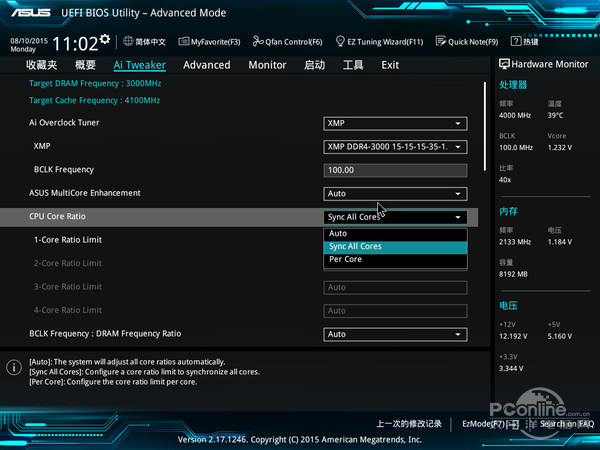Image resolution: width=600 pixels, height=450 pixels.
Task: Click the 11:02 clock display
Action: click(x=75, y=43)
